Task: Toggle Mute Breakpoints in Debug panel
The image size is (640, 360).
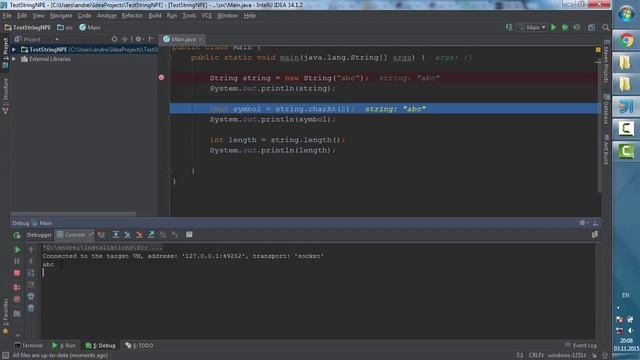Action: tap(17, 299)
